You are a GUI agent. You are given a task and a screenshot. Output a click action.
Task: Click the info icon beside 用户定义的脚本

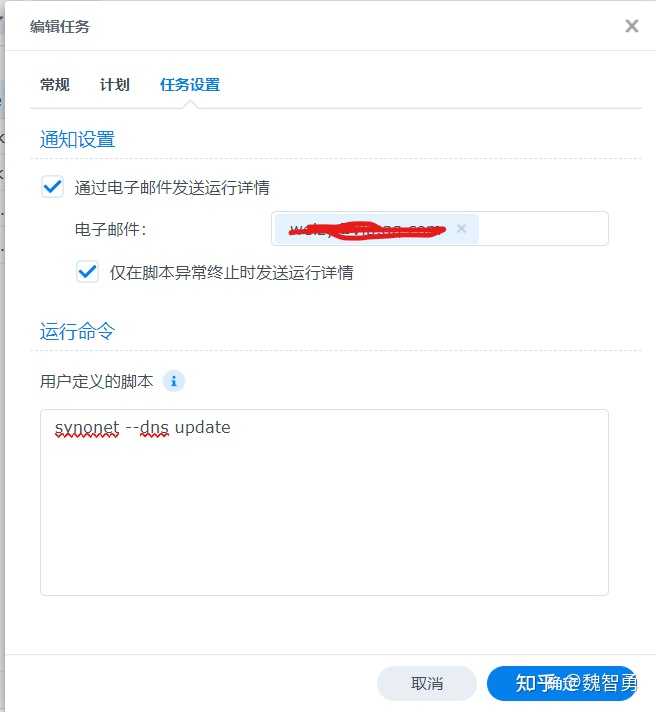[173, 381]
